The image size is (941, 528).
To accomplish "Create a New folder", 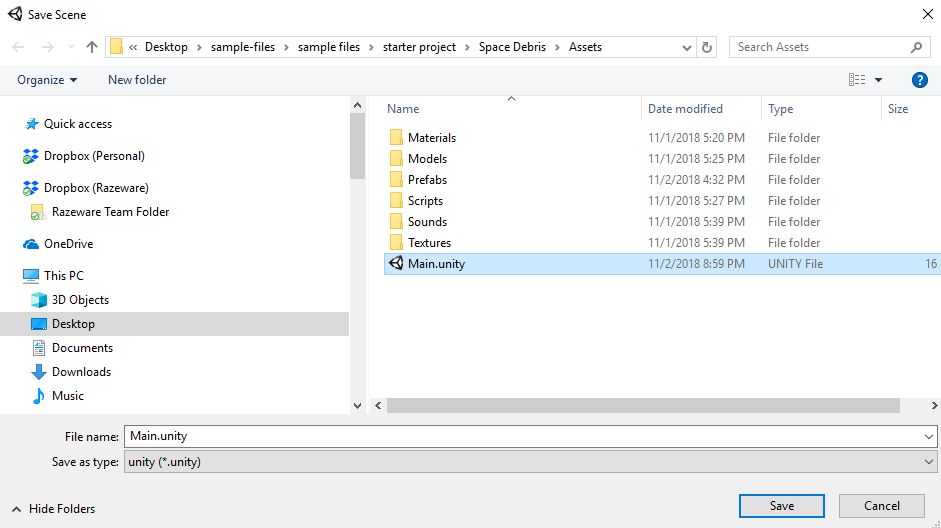I will (137, 80).
